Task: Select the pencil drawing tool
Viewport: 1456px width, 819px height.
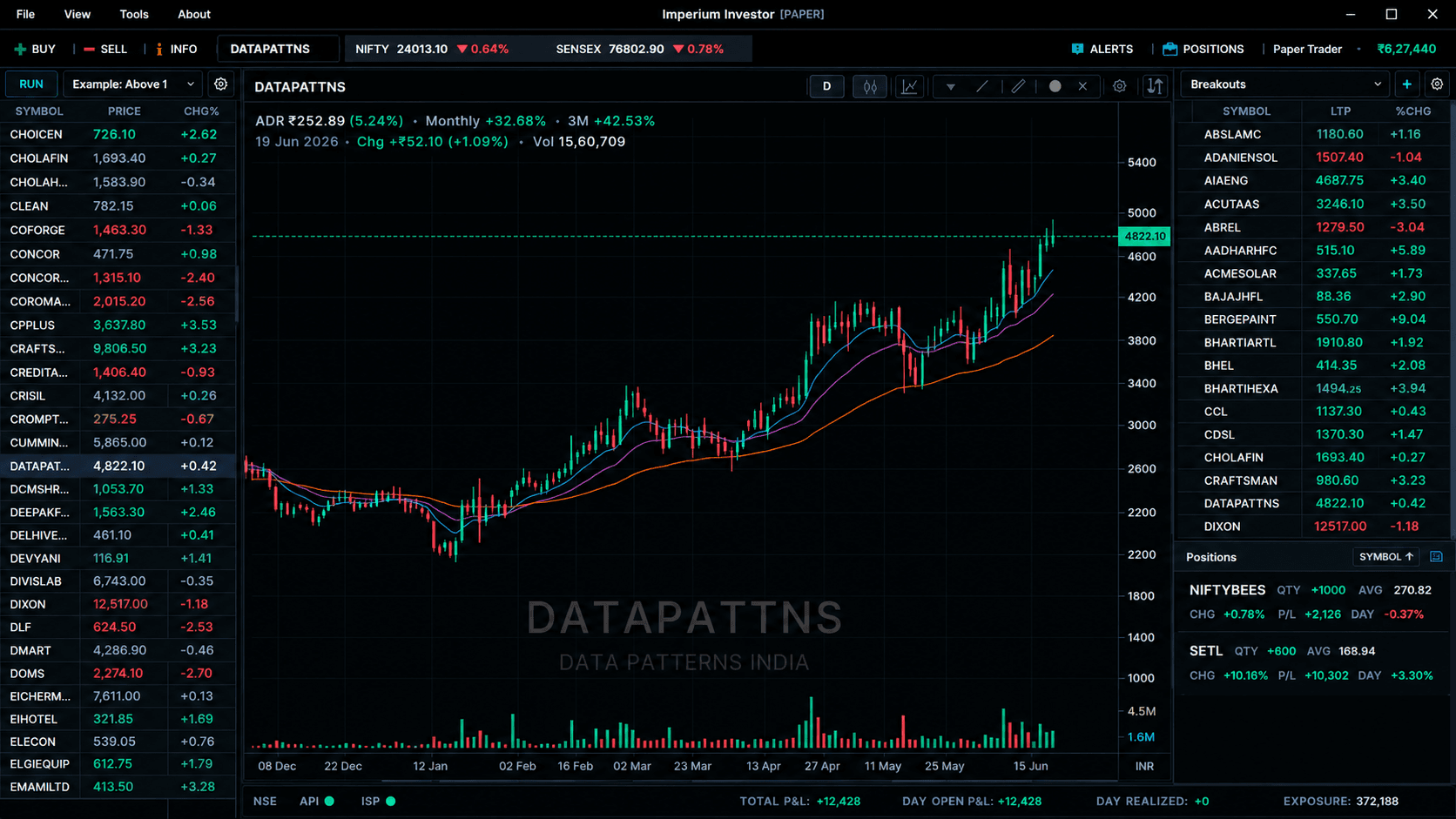Action: point(1018,86)
